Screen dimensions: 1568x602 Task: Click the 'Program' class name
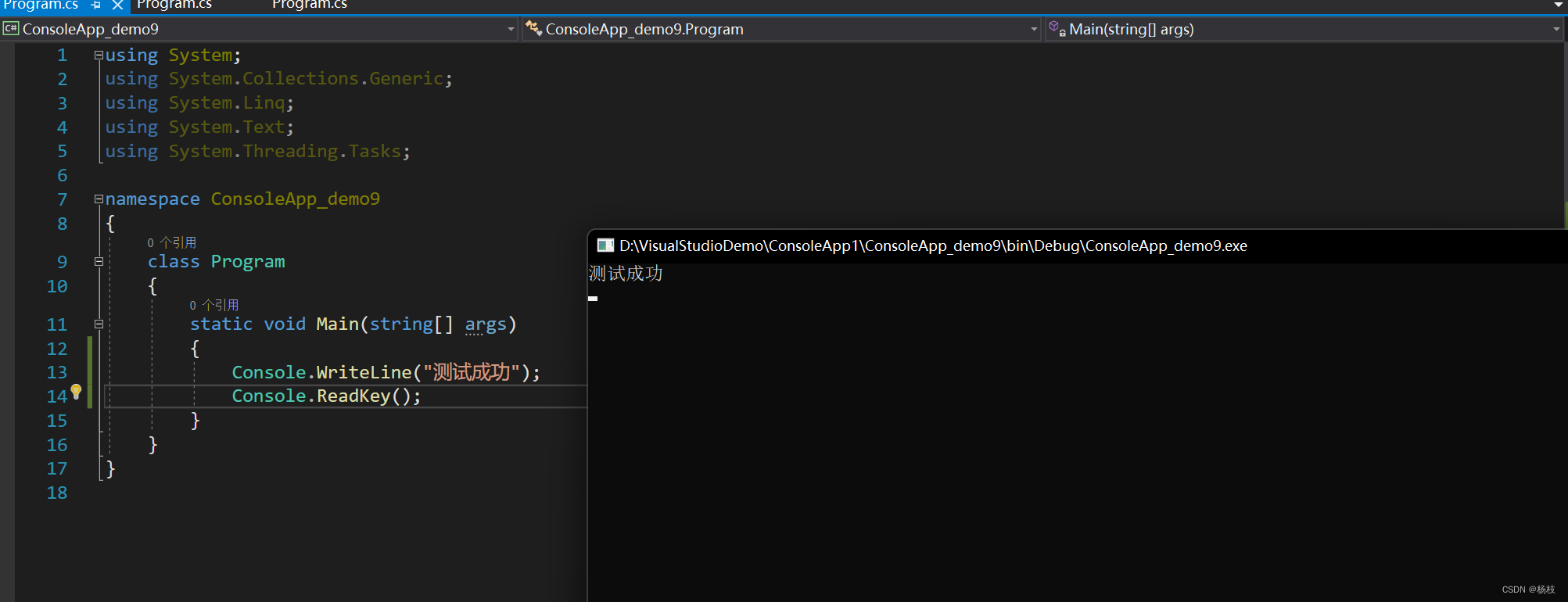click(x=248, y=261)
